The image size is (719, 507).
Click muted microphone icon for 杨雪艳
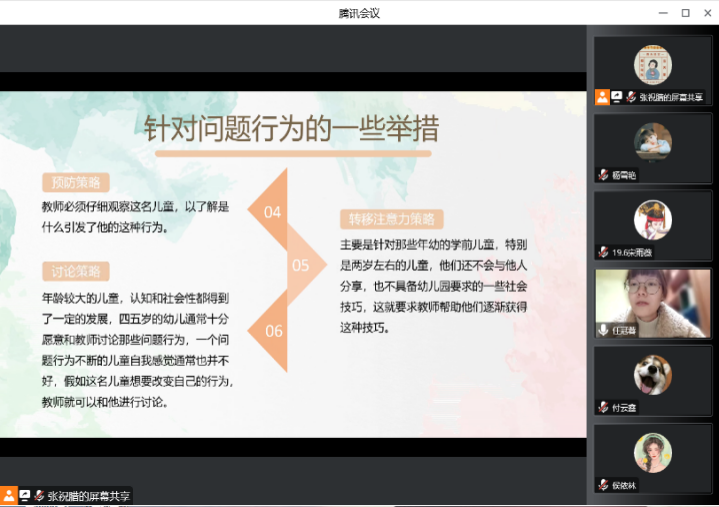pos(603,175)
